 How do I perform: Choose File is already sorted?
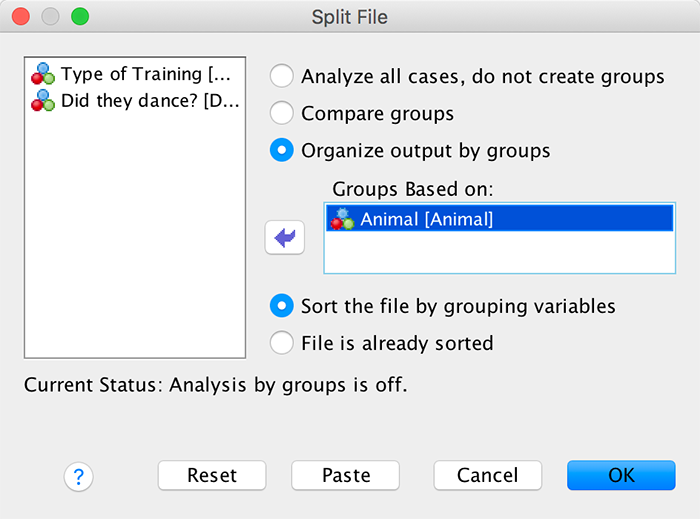point(283,343)
